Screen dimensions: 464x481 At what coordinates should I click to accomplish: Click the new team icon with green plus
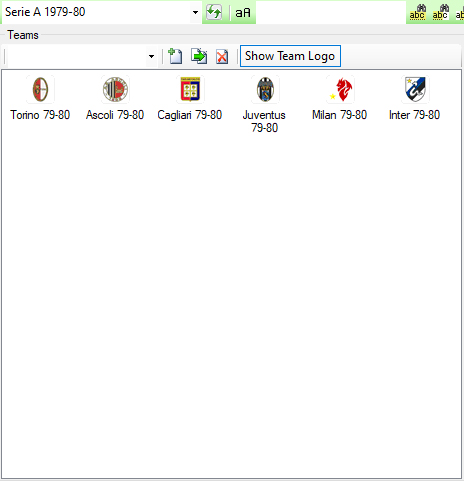tap(175, 56)
